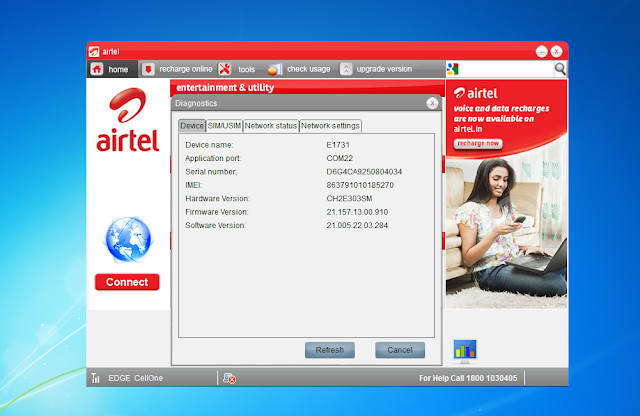Click the Cancel button
Screen dimensions: 640x416
(400, 350)
